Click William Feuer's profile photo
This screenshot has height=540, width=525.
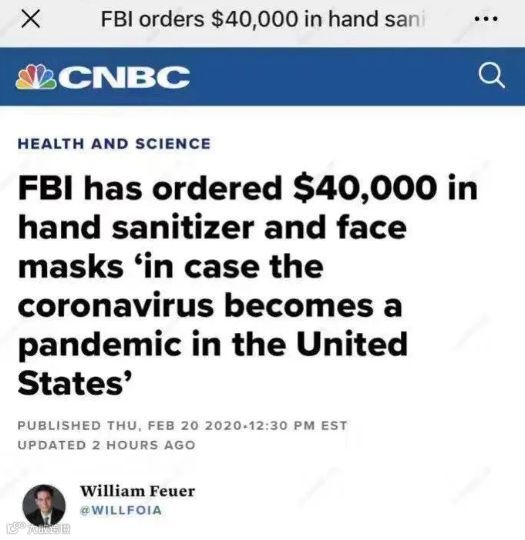[x=44, y=505]
